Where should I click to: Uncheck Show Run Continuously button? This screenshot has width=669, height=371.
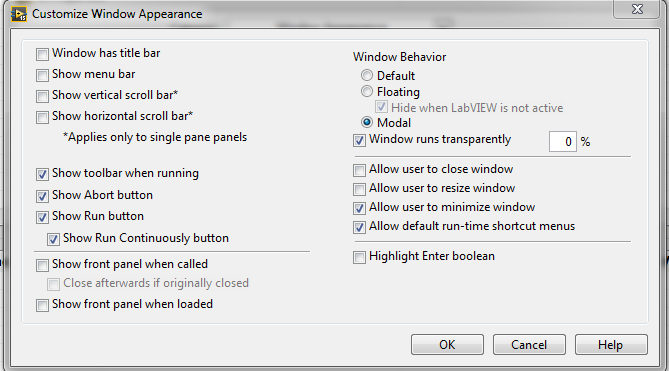(x=53, y=239)
